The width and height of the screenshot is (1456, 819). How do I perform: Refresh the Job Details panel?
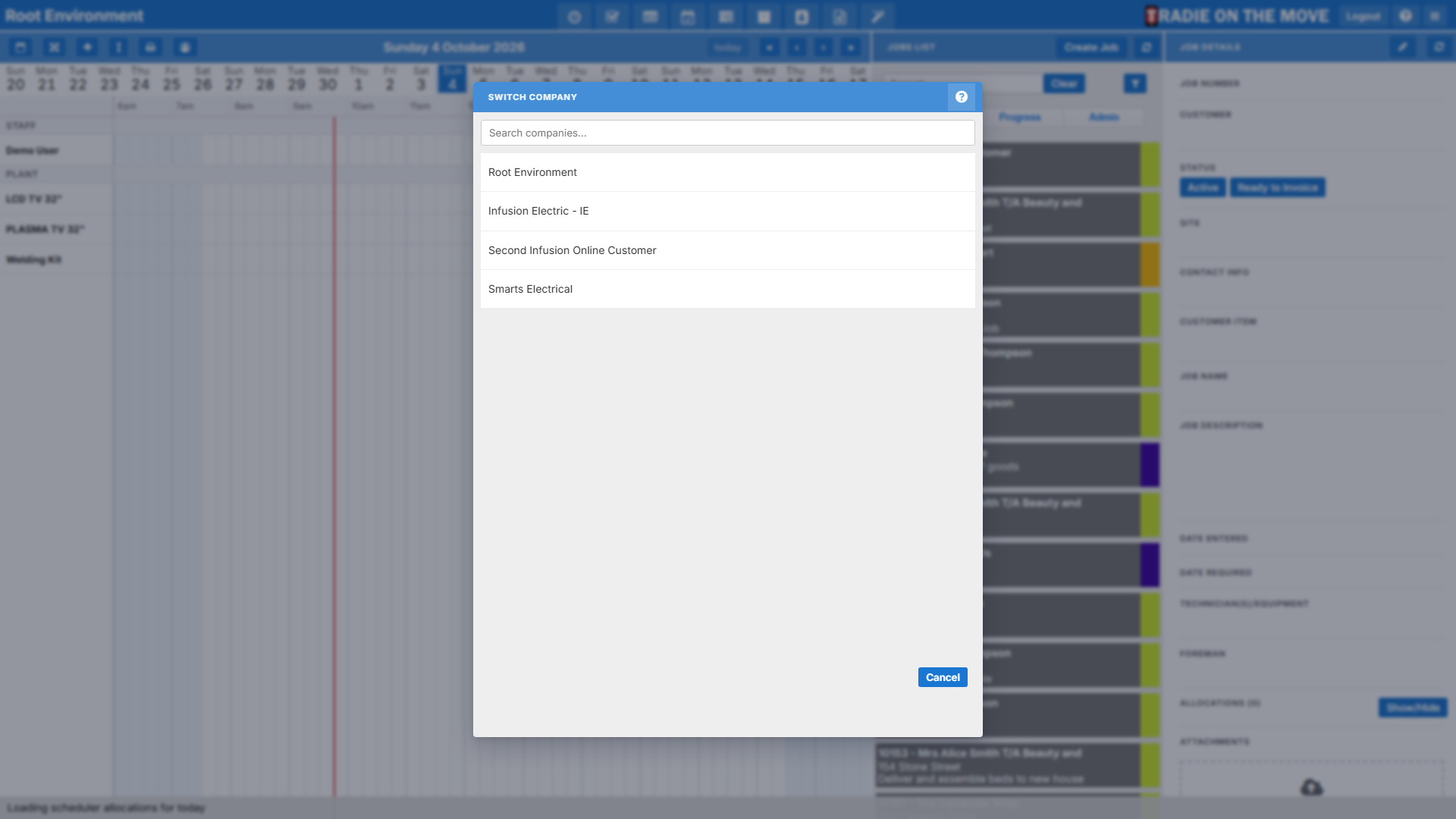pos(1439,47)
